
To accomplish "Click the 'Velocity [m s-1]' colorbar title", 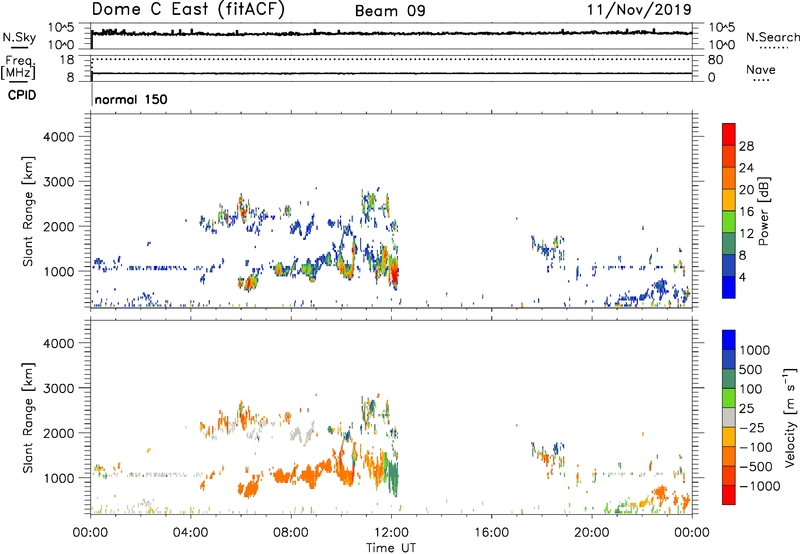I will (x=790, y=417).
